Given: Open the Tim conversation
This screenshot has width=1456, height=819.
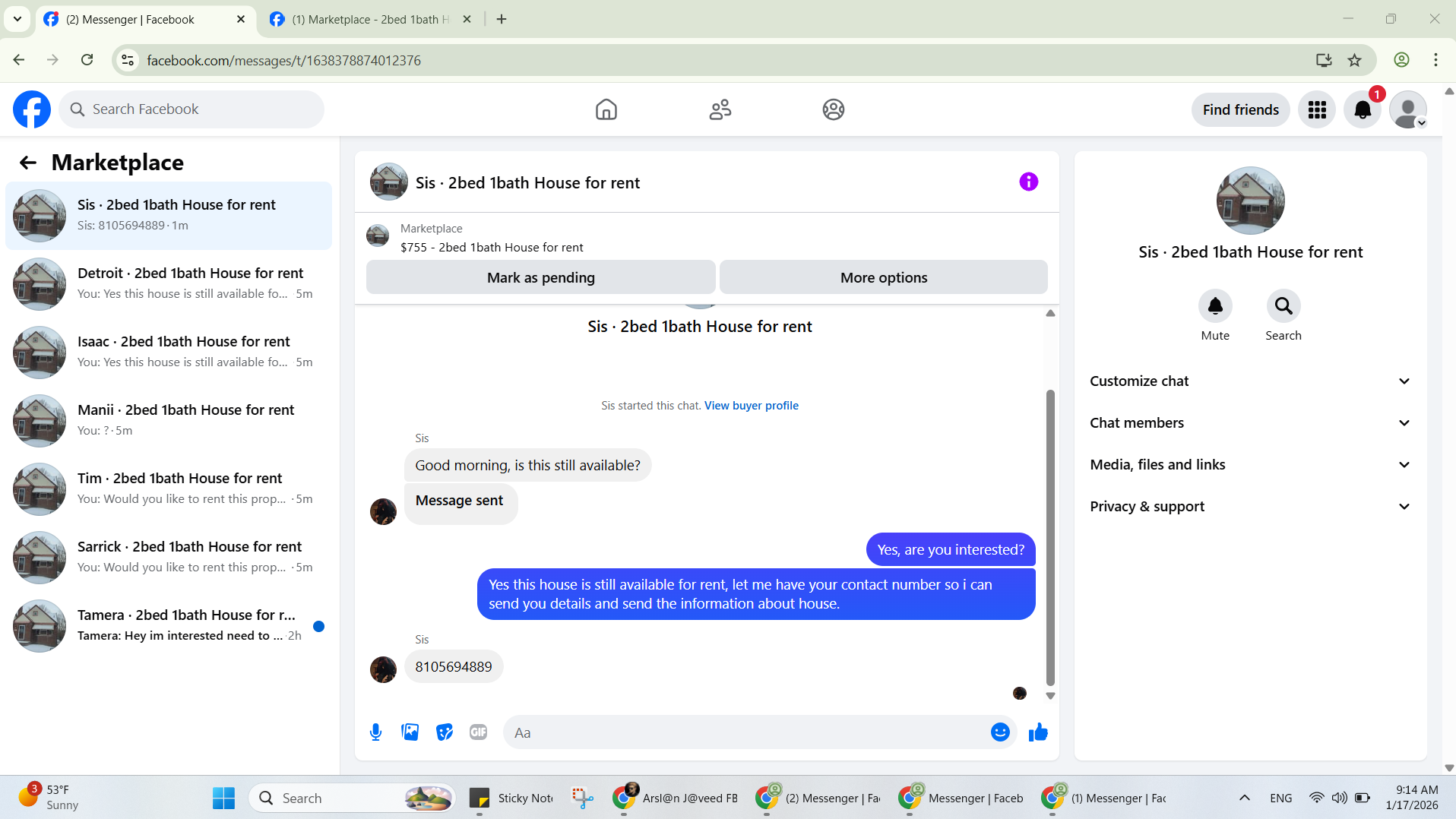Looking at the screenshot, I should tap(169, 489).
